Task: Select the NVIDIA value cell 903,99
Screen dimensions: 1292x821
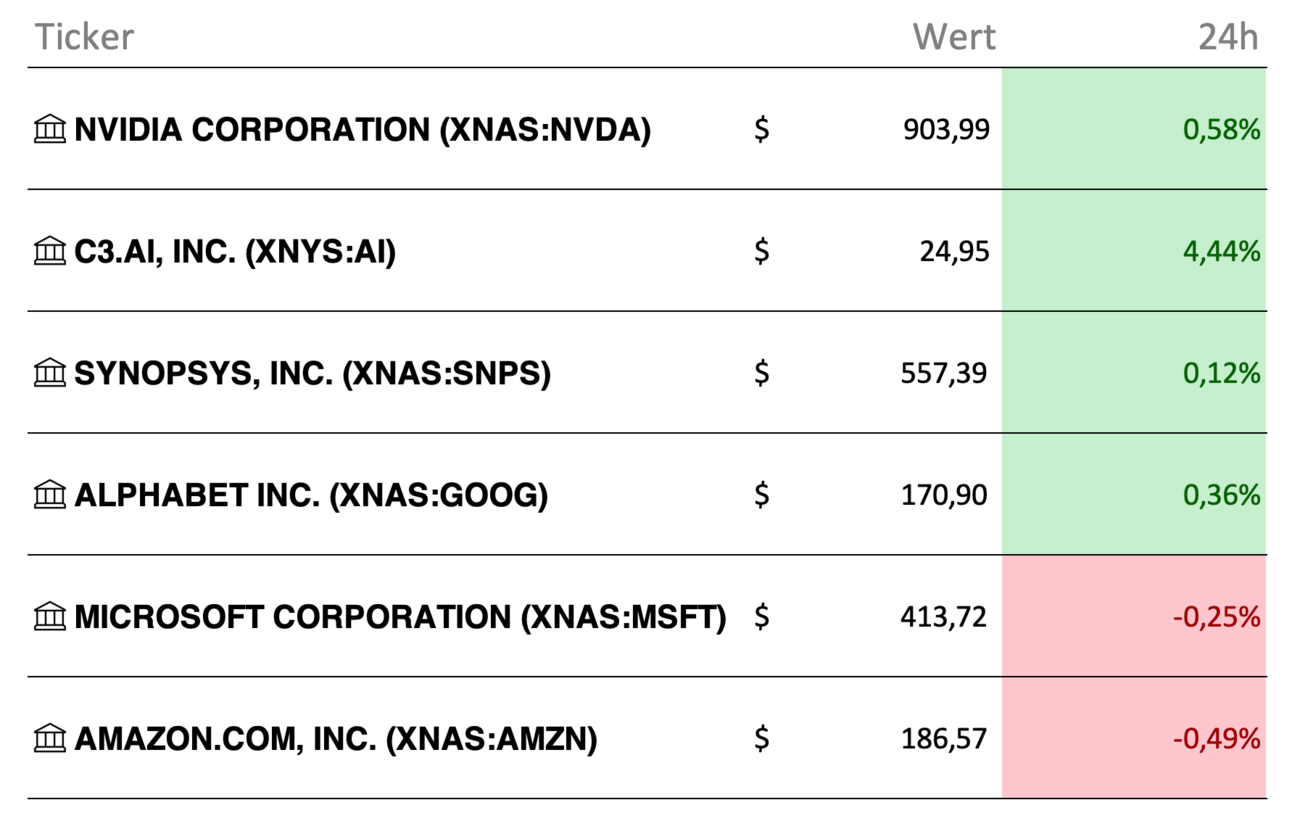Action: click(945, 130)
